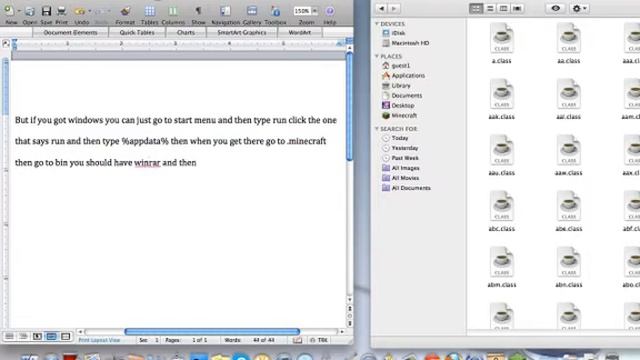Open the Navigation pane icon
The image size is (640, 360).
pos(225,11)
